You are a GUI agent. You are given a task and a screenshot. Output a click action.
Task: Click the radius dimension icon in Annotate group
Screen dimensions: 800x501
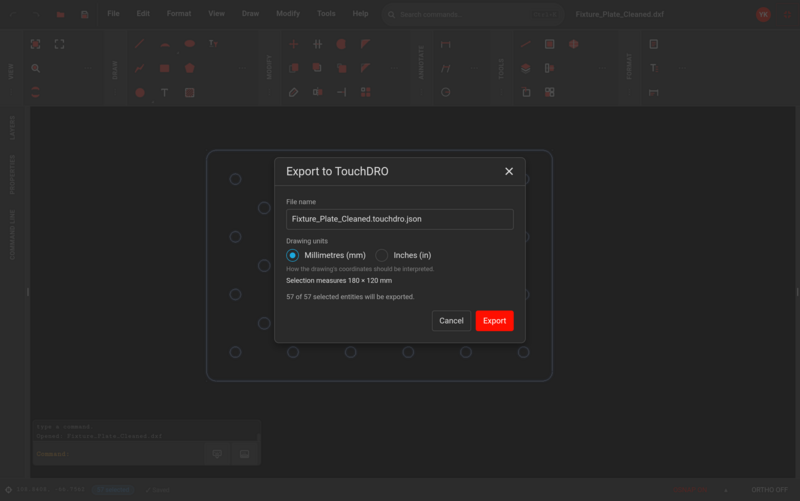[x=445, y=92]
